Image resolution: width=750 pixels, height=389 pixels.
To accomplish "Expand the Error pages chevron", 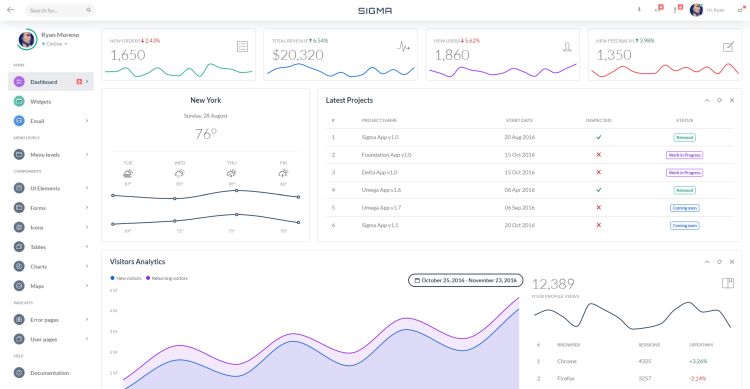I will (87, 319).
